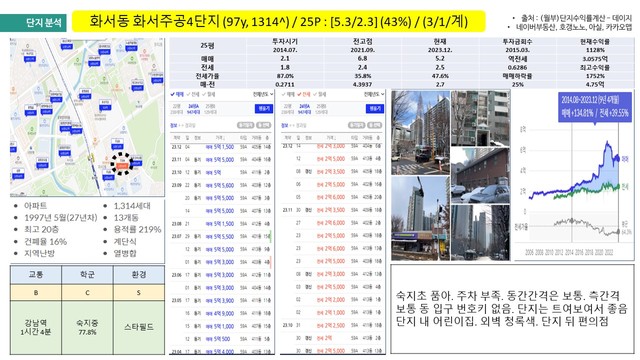Toggle the red 전세 checkbox in right listing panel
640x360 pixels.
[304, 94]
